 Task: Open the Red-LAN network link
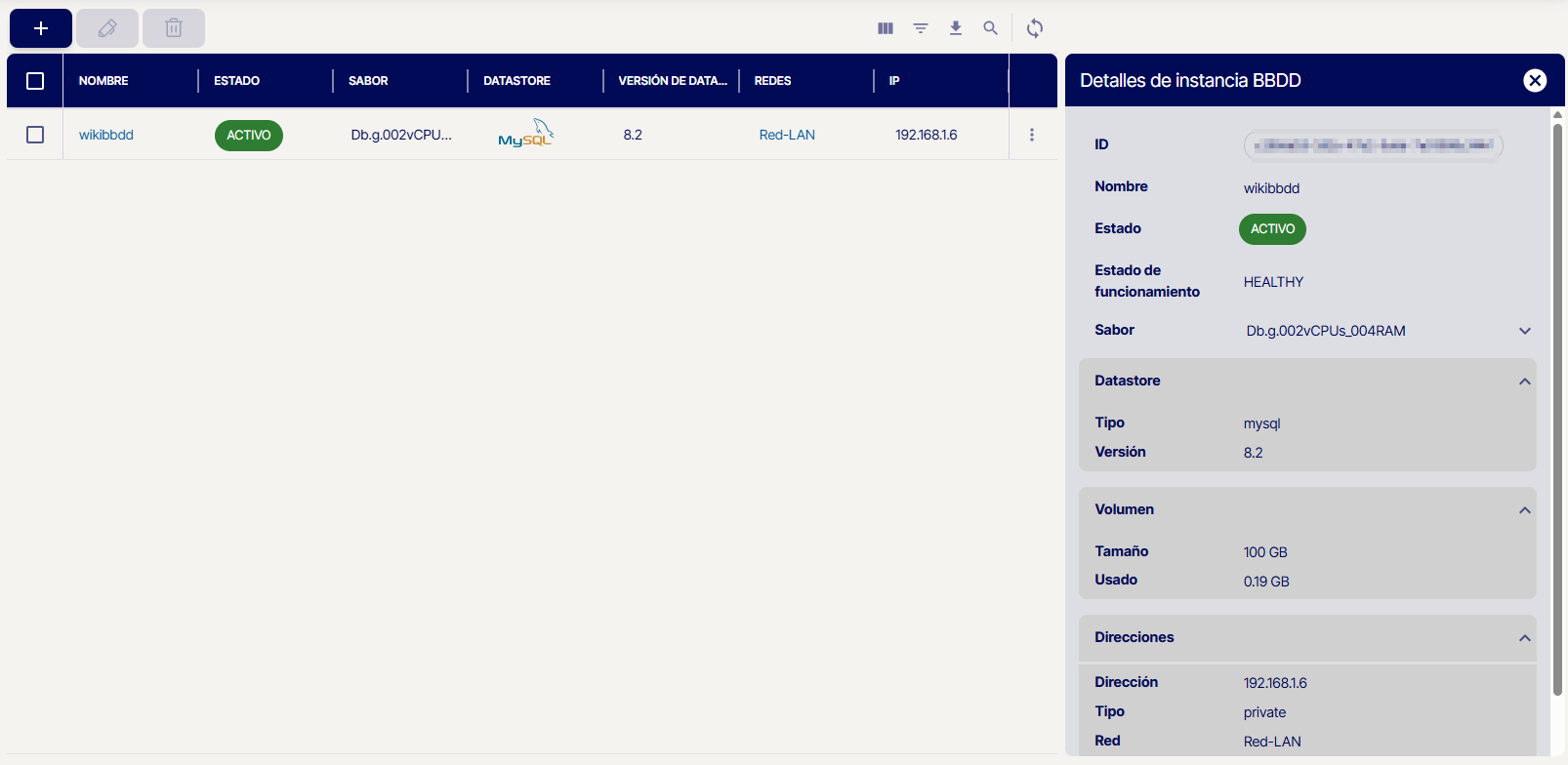coord(787,135)
